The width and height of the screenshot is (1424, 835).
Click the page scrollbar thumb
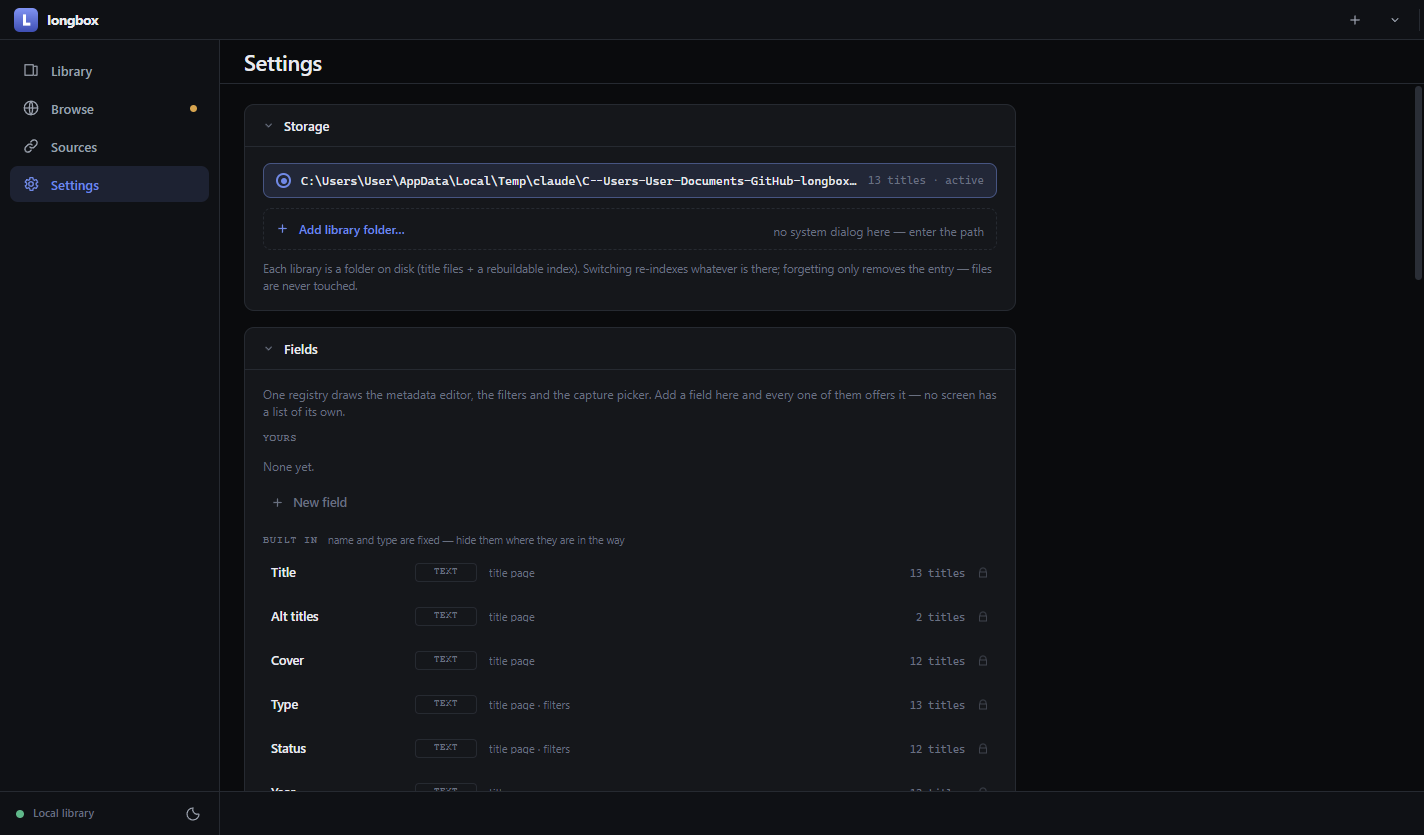pyautogui.click(x=1418, y=183)
